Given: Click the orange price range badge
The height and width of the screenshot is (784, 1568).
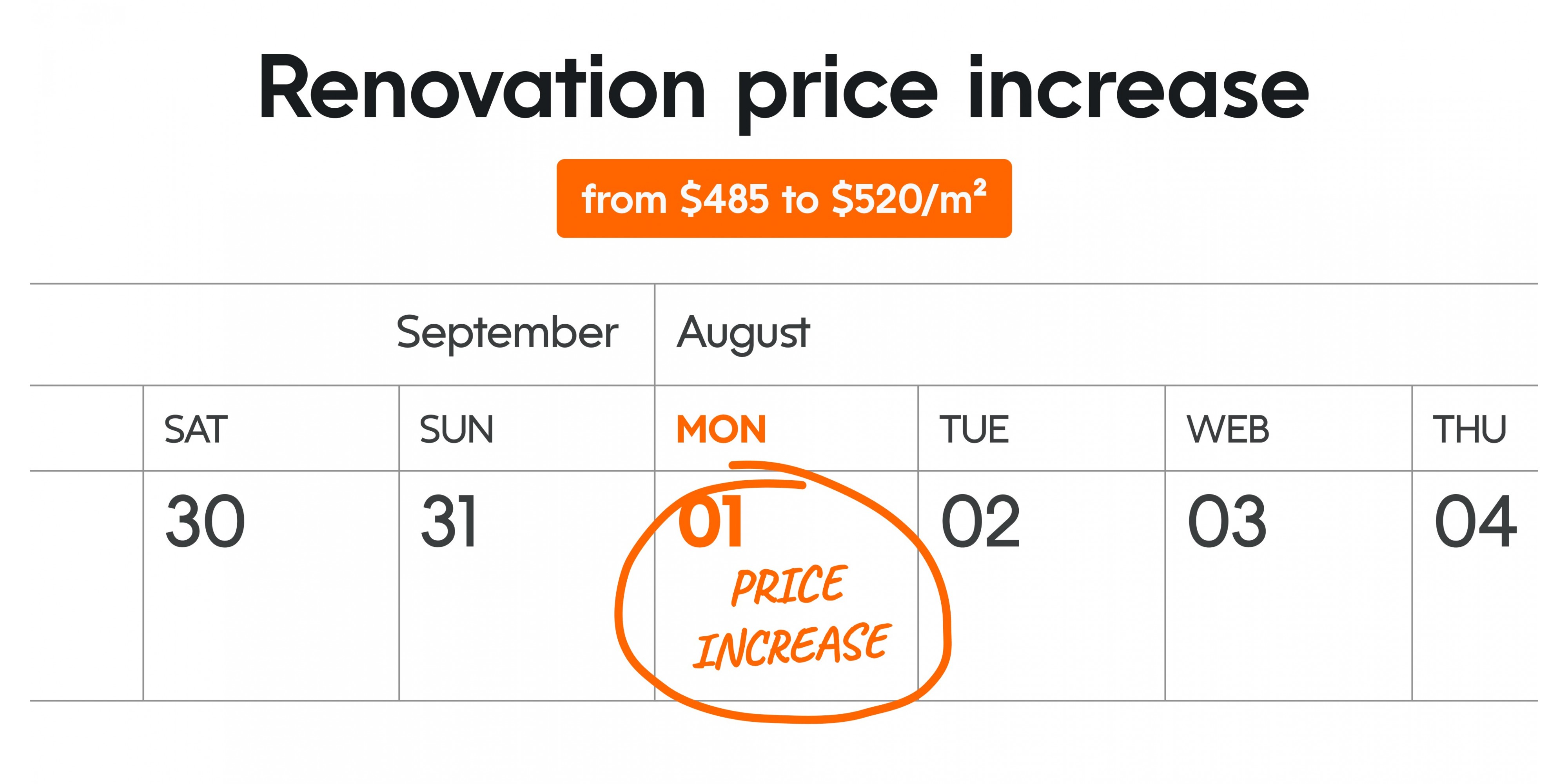Looking at the screenshot, I should [784, 198].
